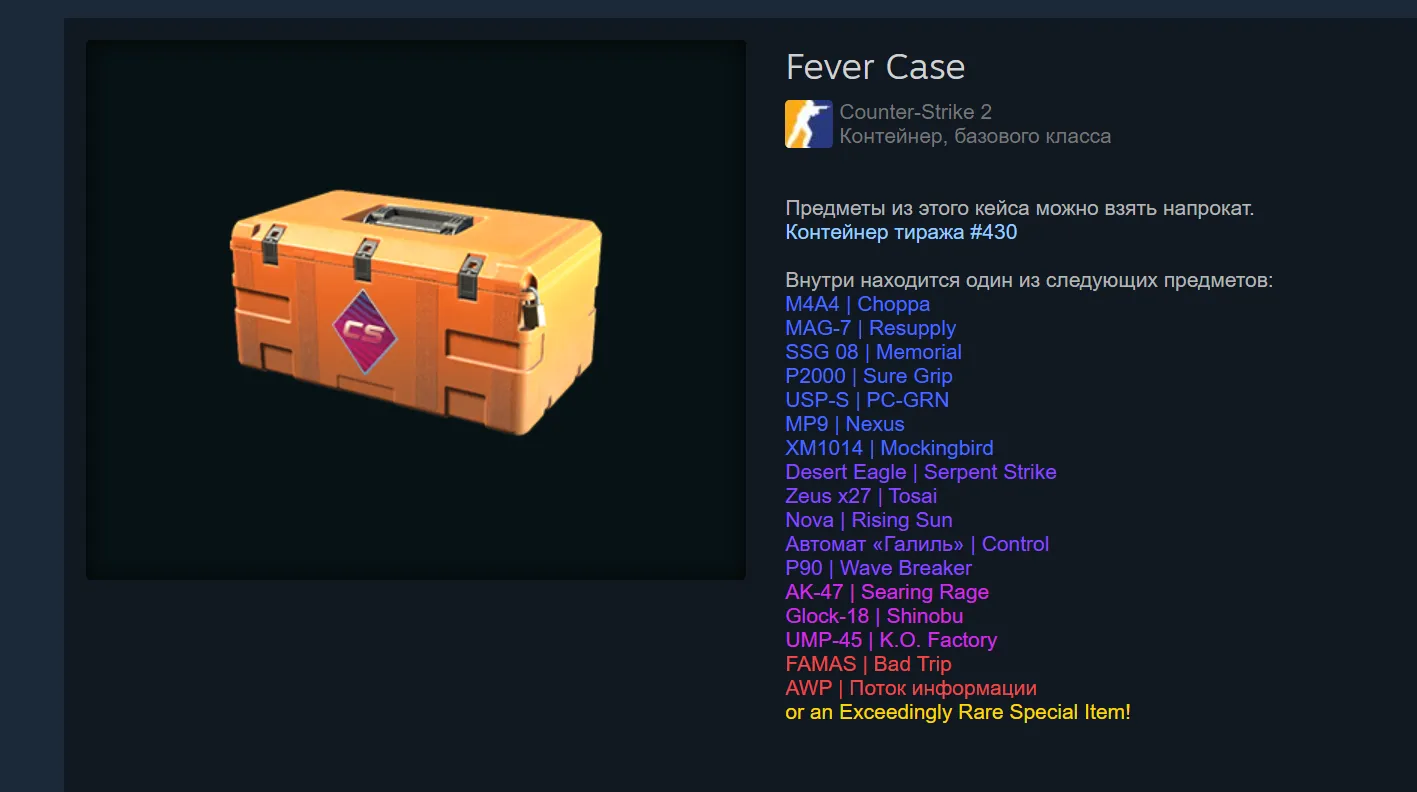Open UMP-45 | K.O. Factory item
The height and width of the screenshot is (792, 1417).
point(892,640)
